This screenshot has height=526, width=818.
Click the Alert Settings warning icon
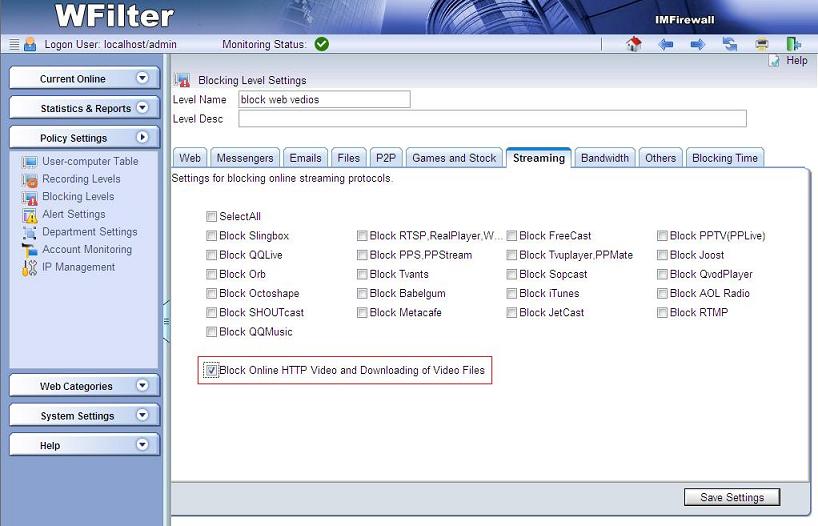click(30, 215)
